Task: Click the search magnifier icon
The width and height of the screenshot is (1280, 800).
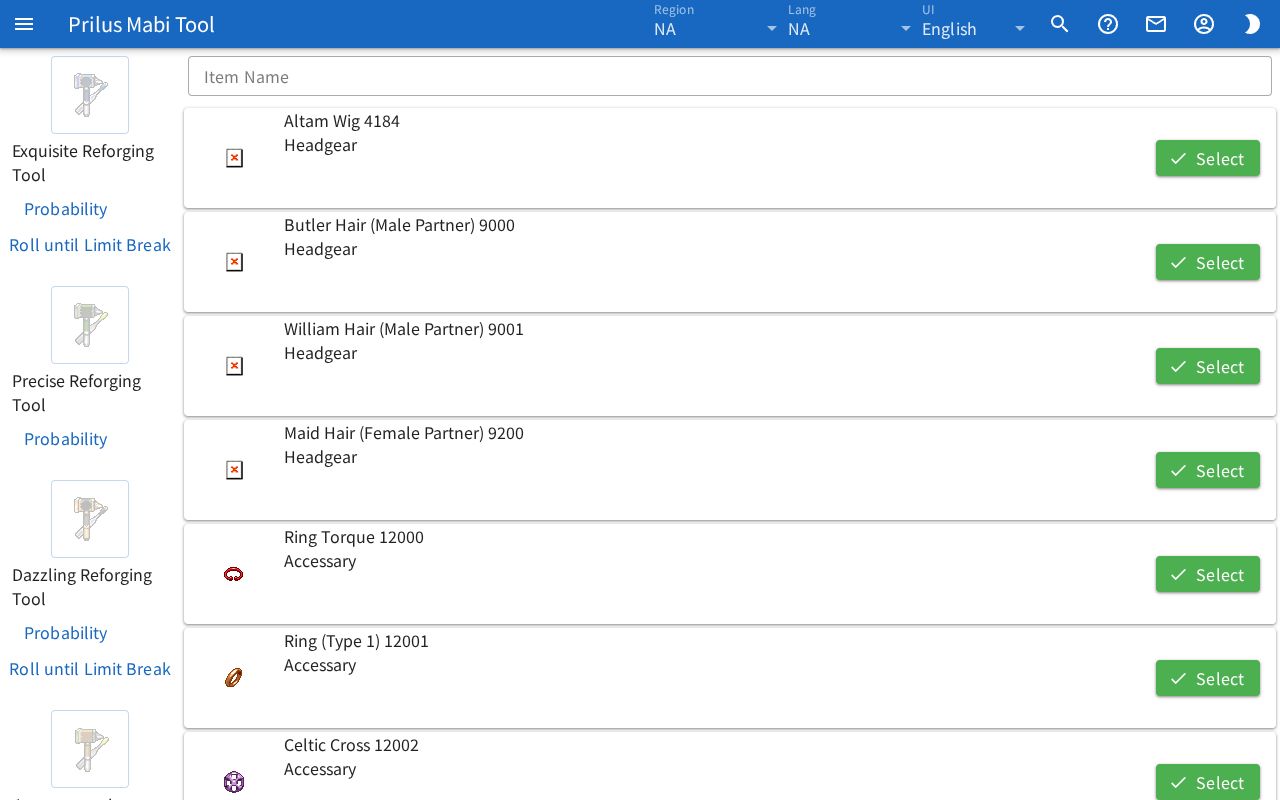Action: (x=1060, y=24)
